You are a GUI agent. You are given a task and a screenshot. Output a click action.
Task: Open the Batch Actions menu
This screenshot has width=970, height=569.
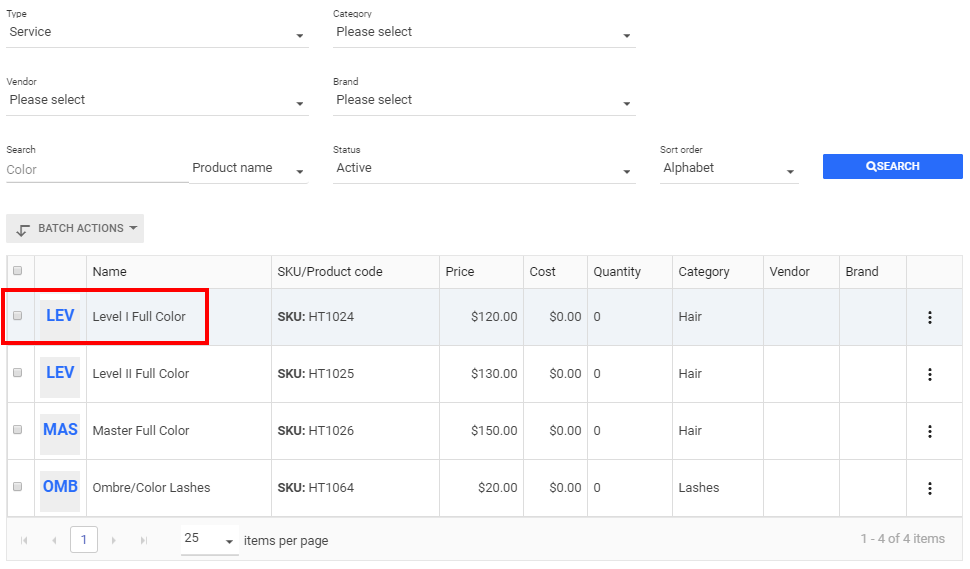pos(75,229)
